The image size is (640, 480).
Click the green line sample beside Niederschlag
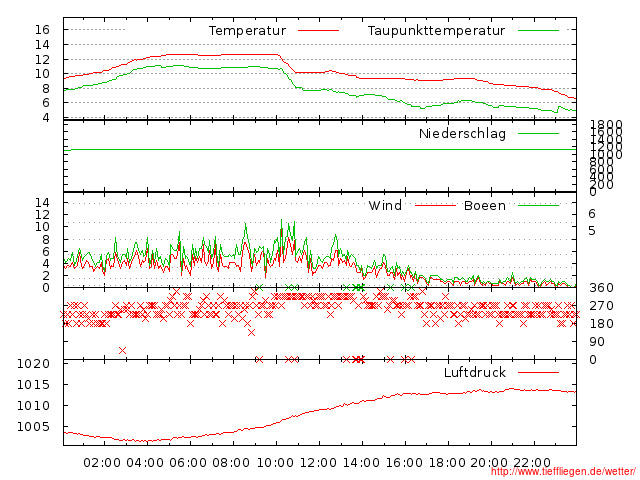(x=538, y=133)
